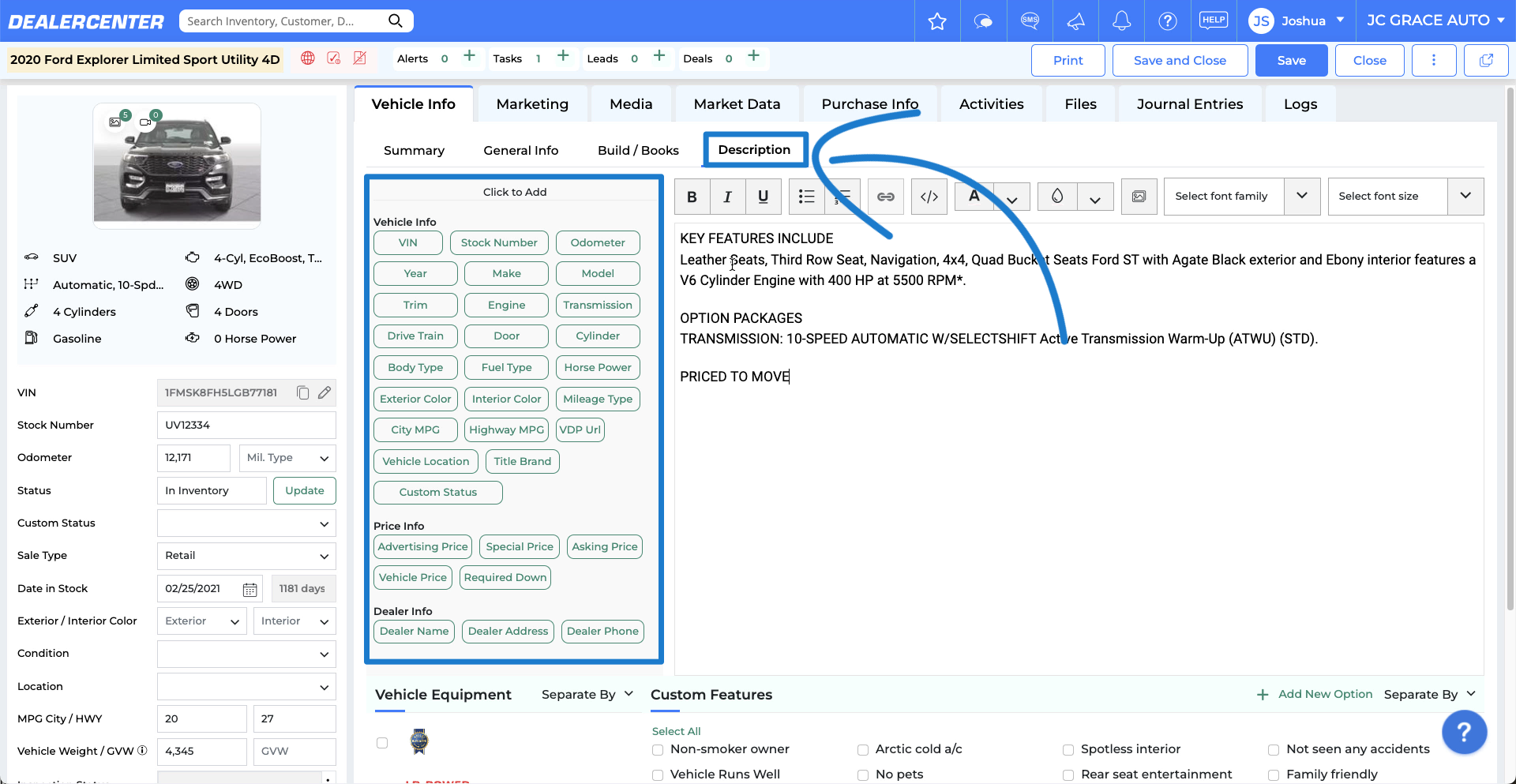Open the floating blue help bubble
The height and width of the screenshot is (784, 1516).
[1464, 732]
